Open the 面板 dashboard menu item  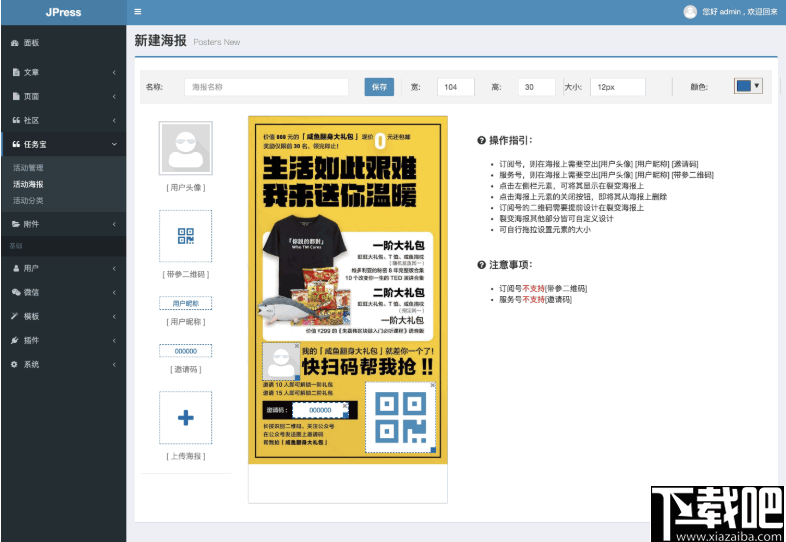pyautogui.click(x=63, y=43)
